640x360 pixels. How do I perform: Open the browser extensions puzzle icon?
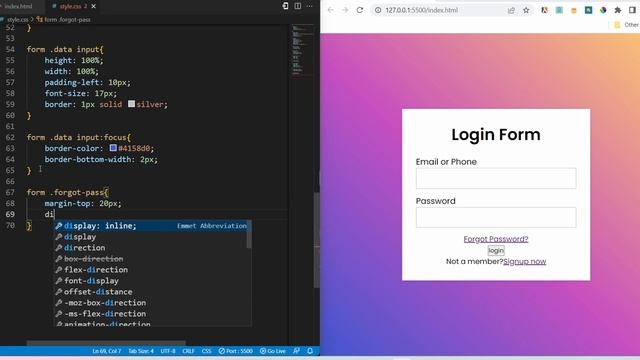(618, 10)
